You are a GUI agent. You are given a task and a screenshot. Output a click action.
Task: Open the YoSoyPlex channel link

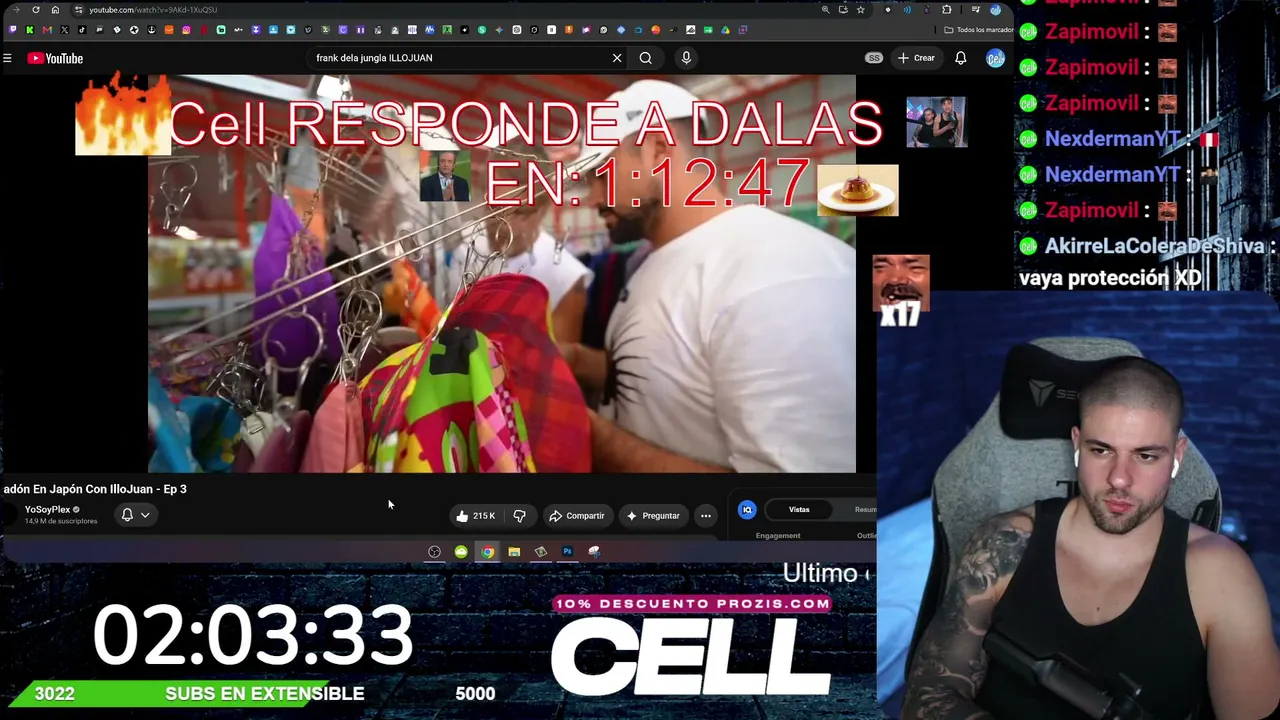pos(47,510)
